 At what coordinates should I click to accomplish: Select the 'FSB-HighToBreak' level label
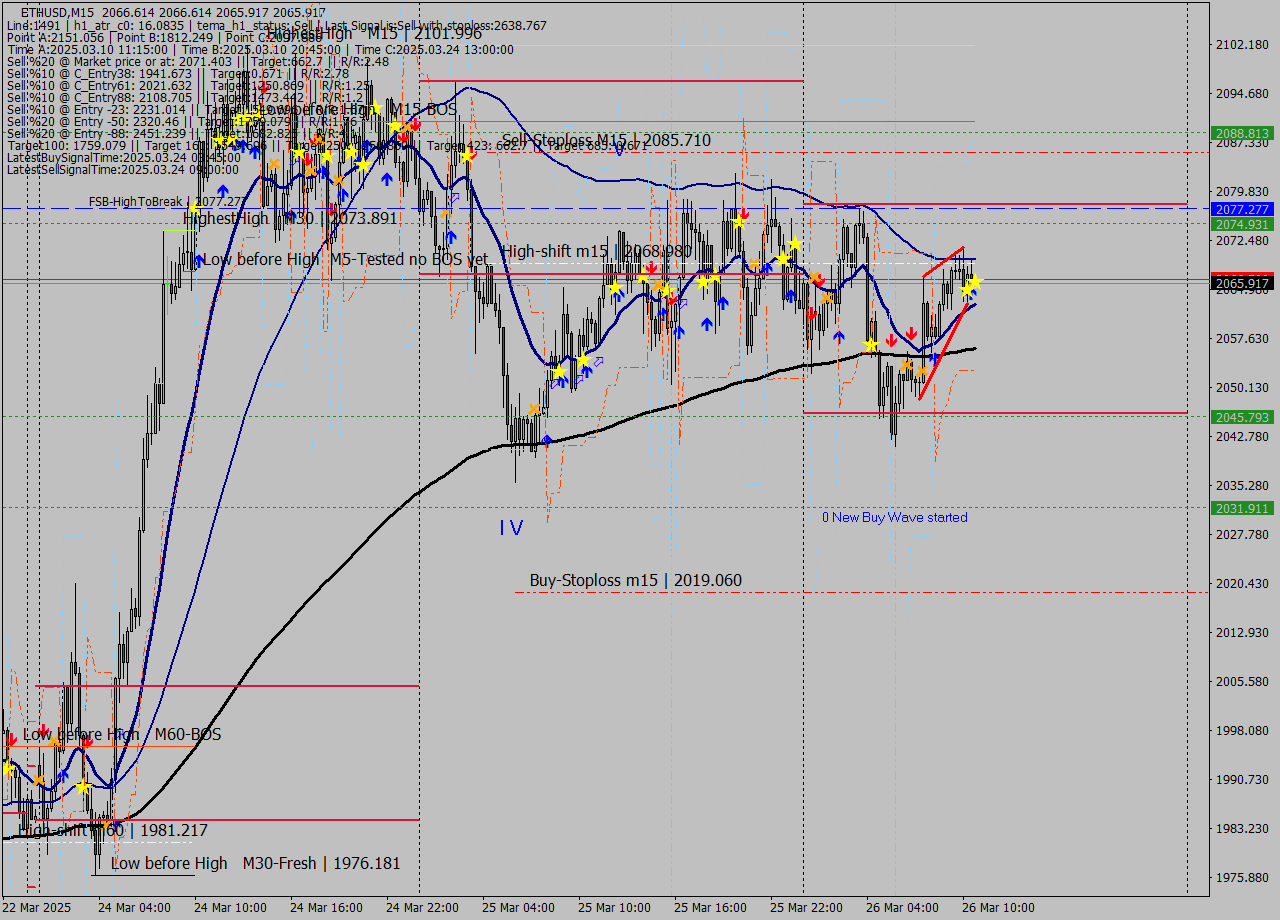135,201
